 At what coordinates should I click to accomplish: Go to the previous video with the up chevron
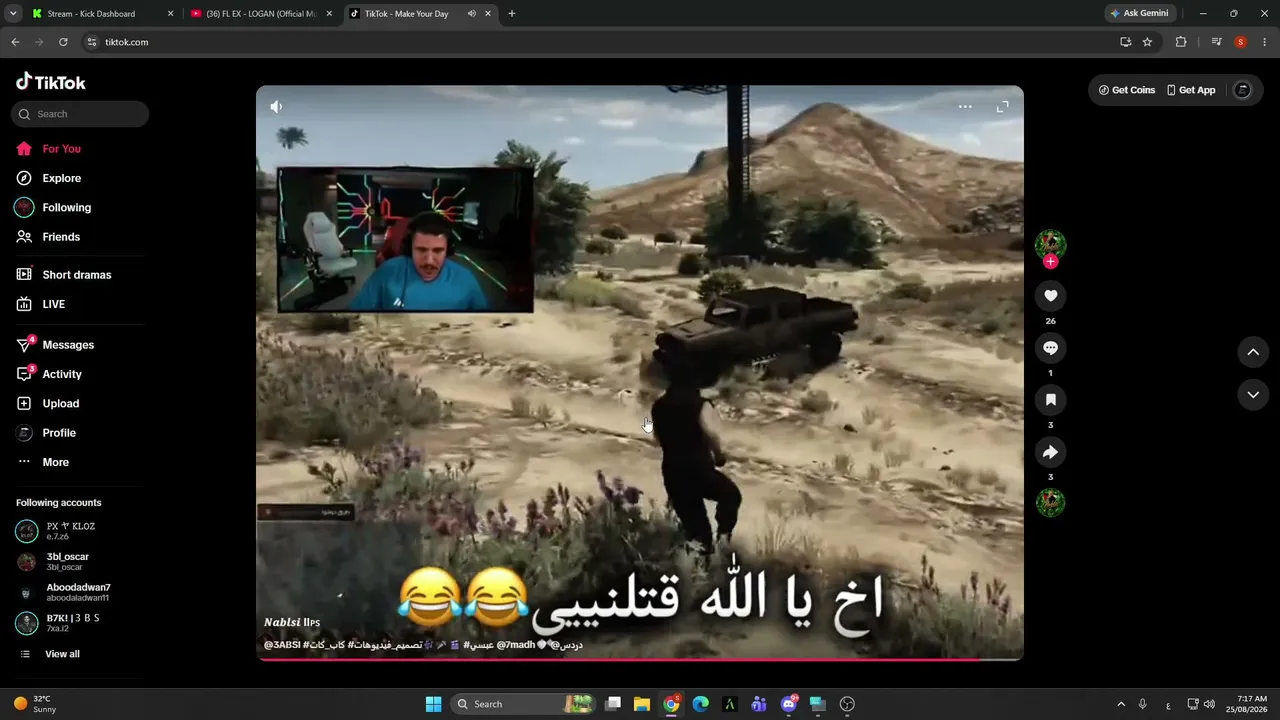tap(1253, 352)
